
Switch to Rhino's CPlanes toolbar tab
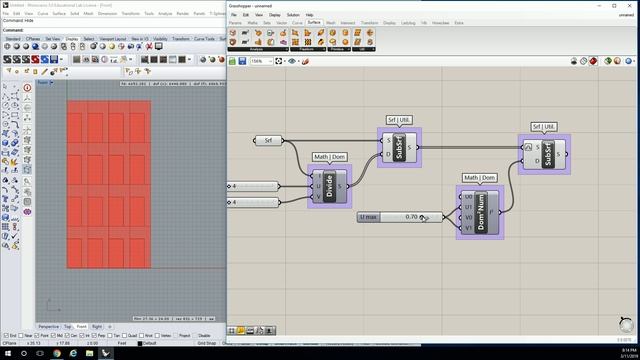click(33, 39)
